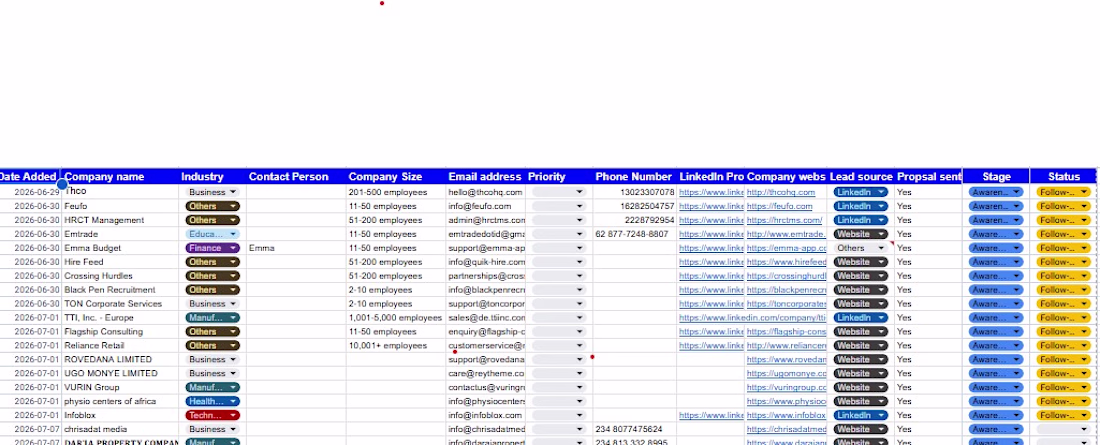Select the Contact Person column header
1100x445 pixels.
coord(296,177)
